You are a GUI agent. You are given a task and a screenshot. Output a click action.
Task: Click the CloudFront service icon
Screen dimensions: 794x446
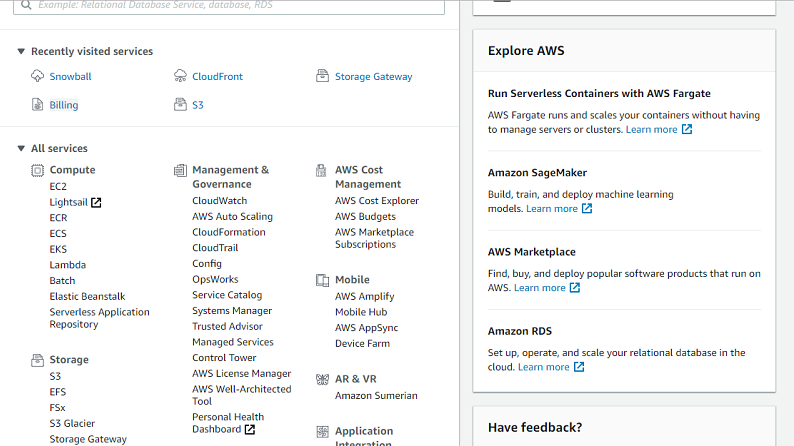click(180, 76)
